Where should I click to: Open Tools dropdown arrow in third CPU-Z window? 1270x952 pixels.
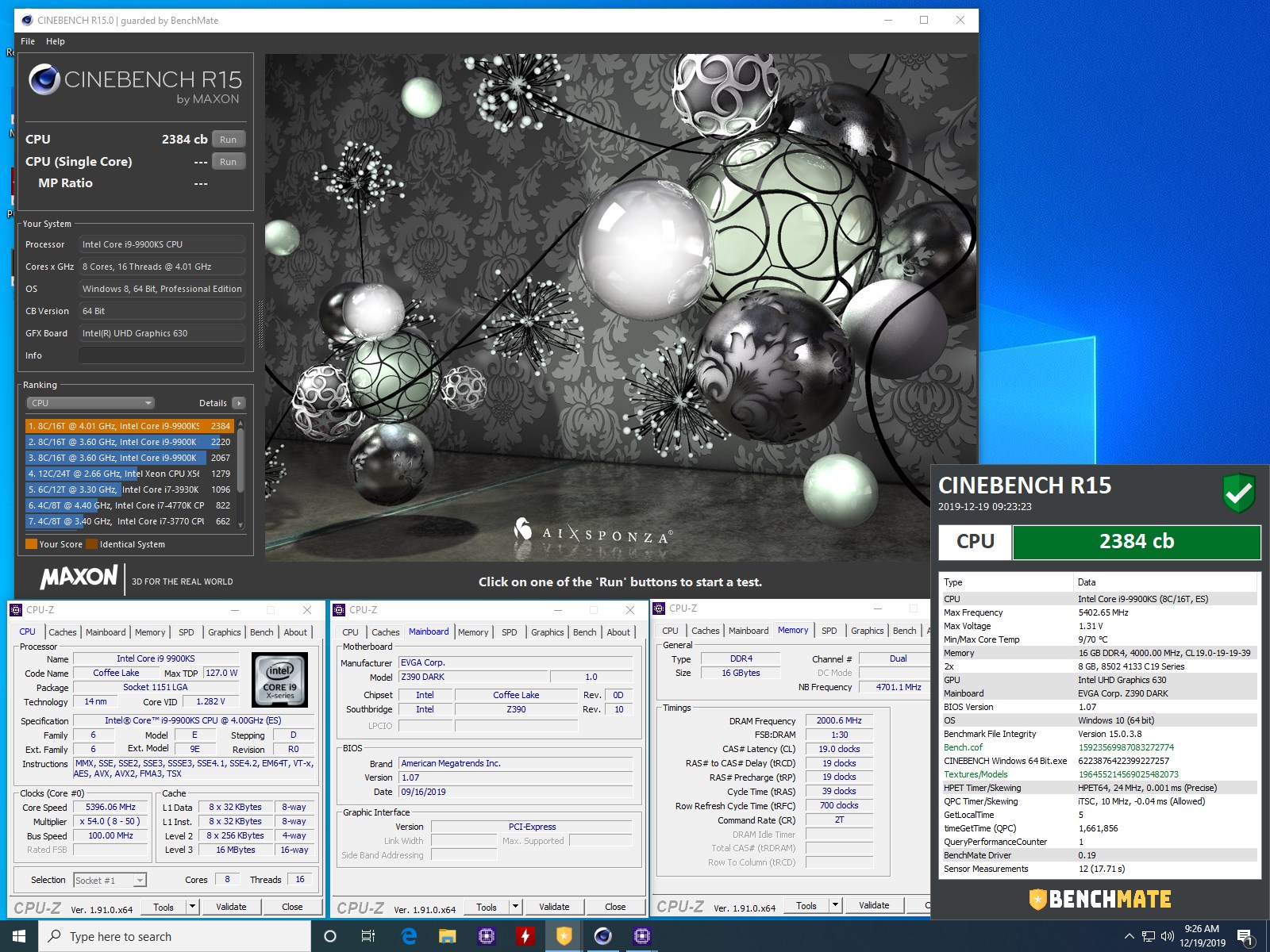835,905
